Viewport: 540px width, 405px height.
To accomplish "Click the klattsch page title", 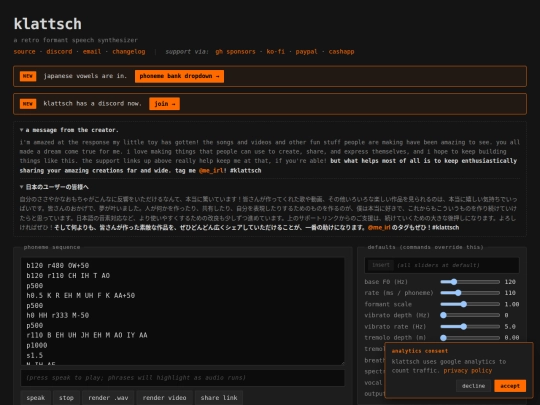I will click(48, 24).
